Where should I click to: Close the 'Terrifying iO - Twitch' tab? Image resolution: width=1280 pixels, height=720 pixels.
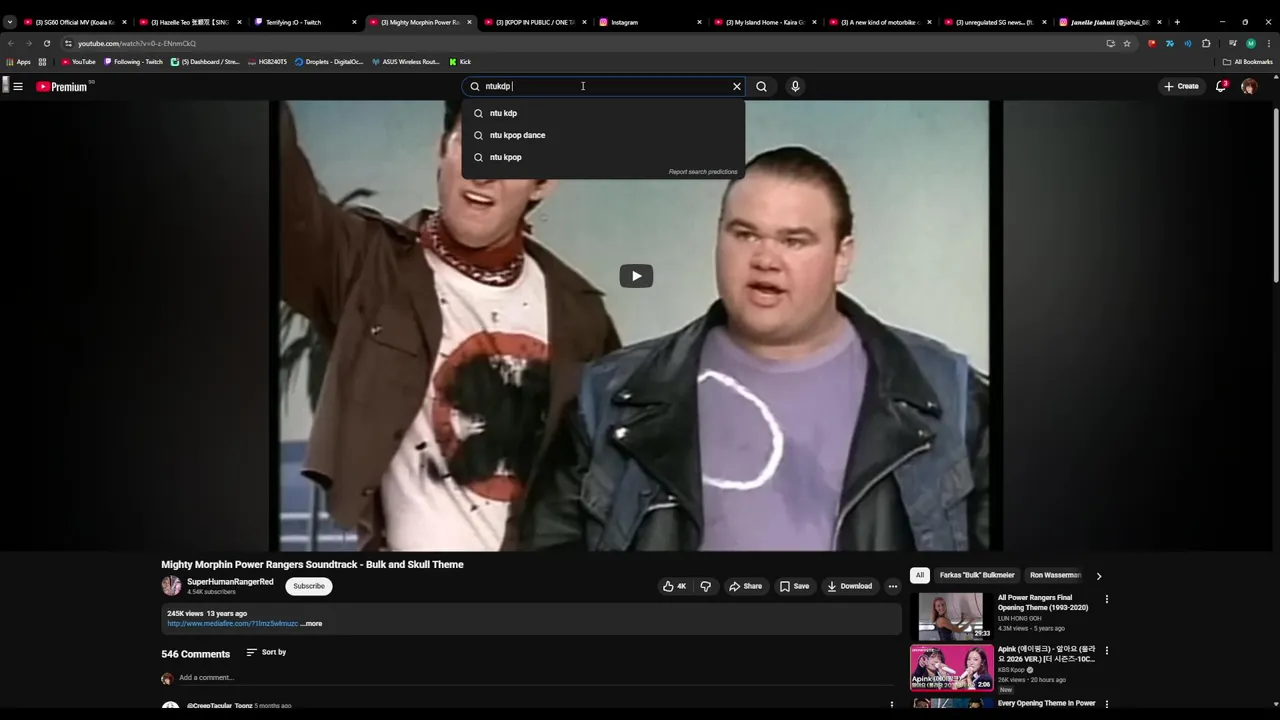(354, 22)
